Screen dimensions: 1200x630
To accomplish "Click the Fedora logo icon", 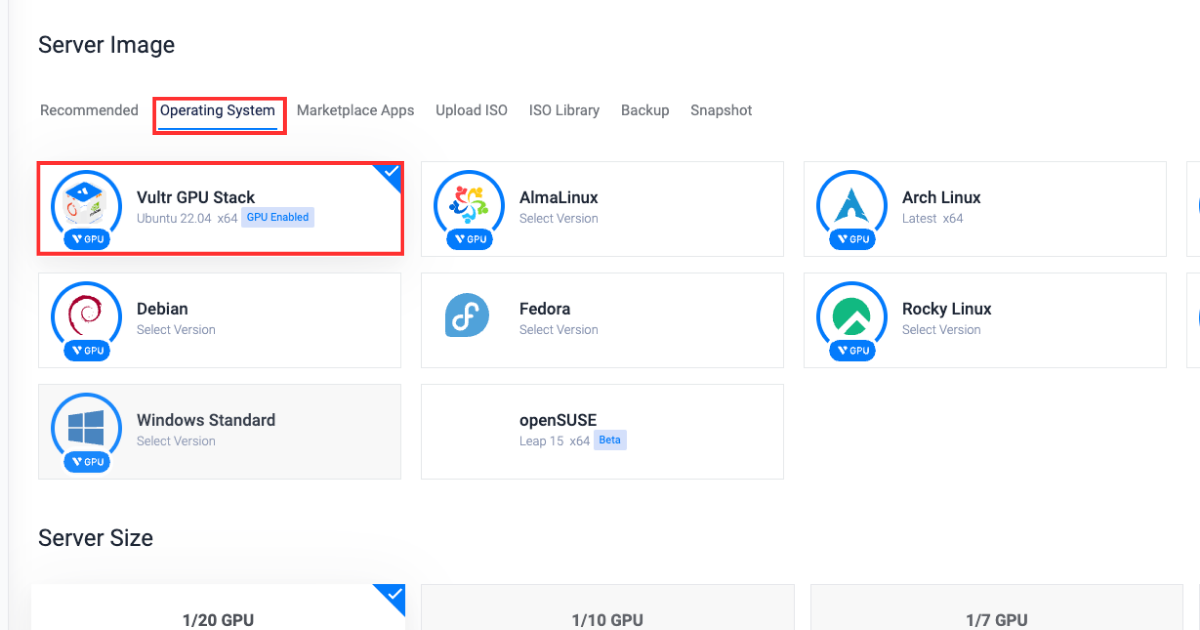I will (468, 316).
